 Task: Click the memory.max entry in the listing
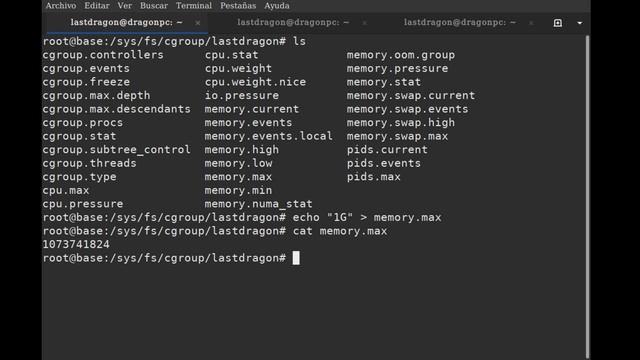(x=238, y=177)
